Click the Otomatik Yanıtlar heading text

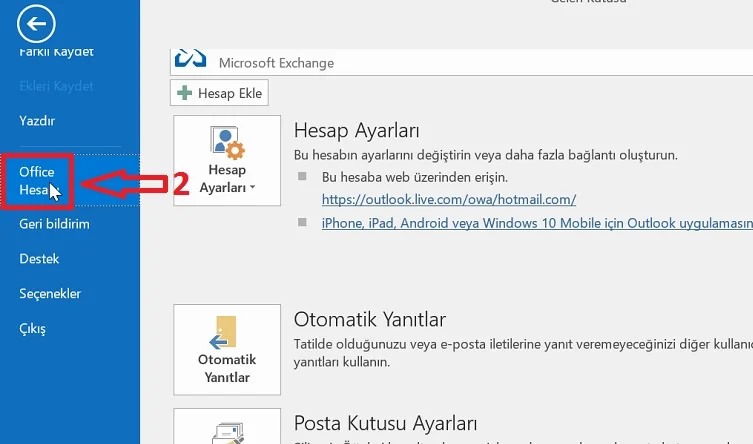(x=370, y=320)
